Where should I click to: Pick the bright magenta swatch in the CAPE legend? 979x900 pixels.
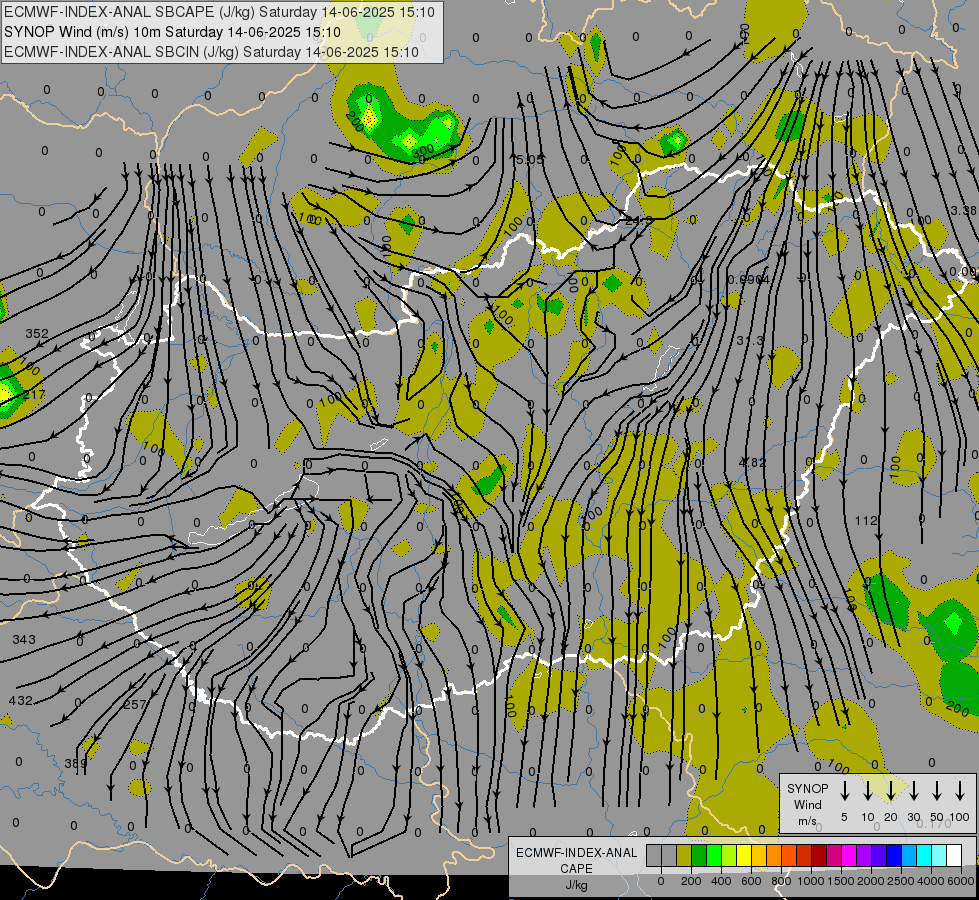(849, 855)
